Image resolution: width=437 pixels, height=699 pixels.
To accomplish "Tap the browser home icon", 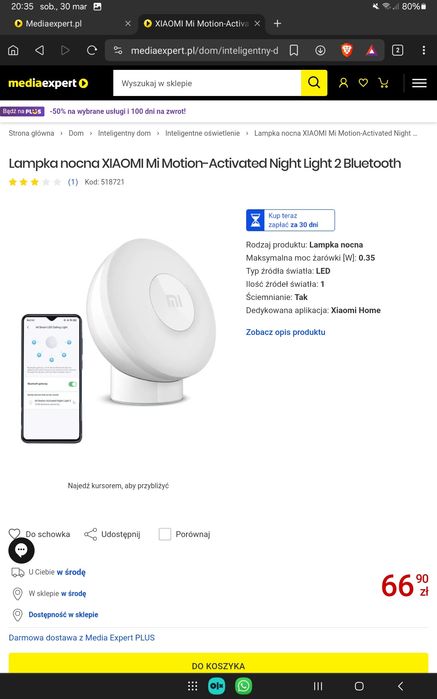I will [x=13, y=50].
